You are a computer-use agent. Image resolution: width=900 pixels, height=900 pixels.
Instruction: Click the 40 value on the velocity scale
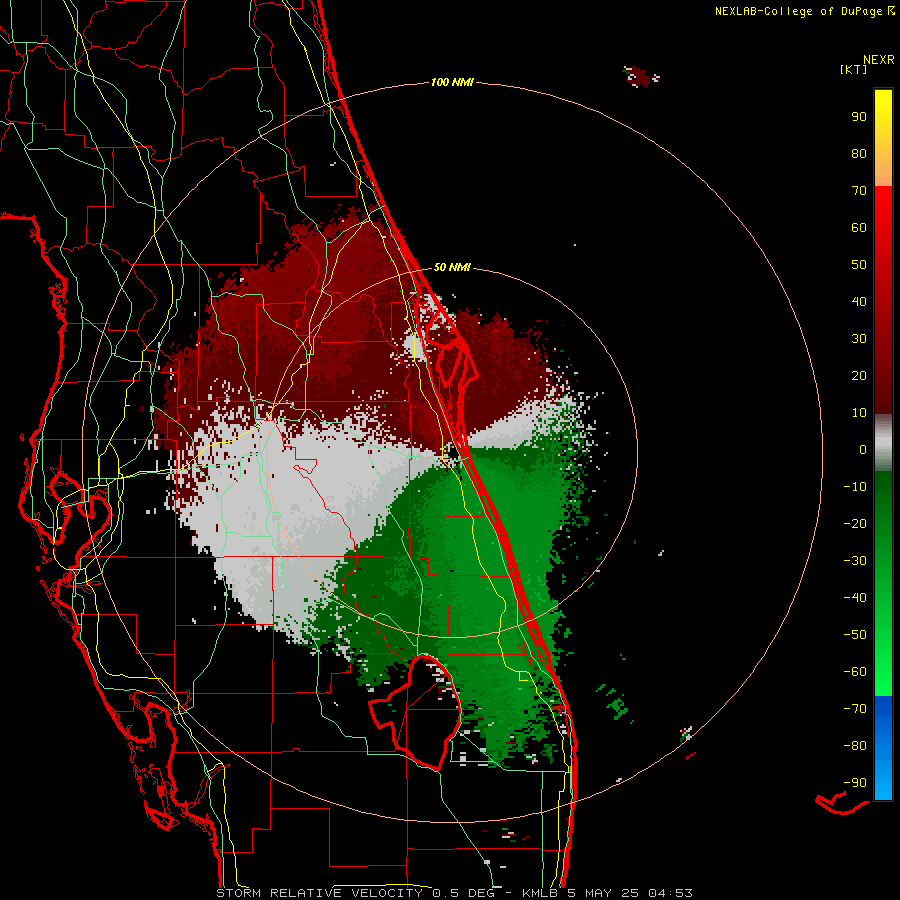tap(859, 301)
